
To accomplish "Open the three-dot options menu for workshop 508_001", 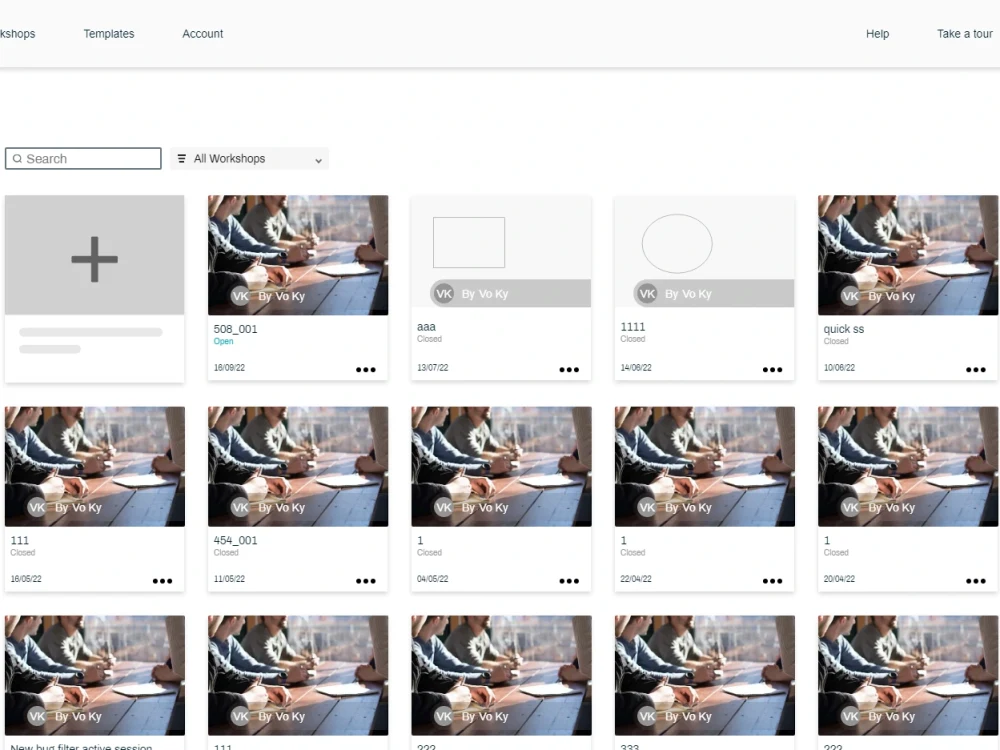I will point(366,369).
